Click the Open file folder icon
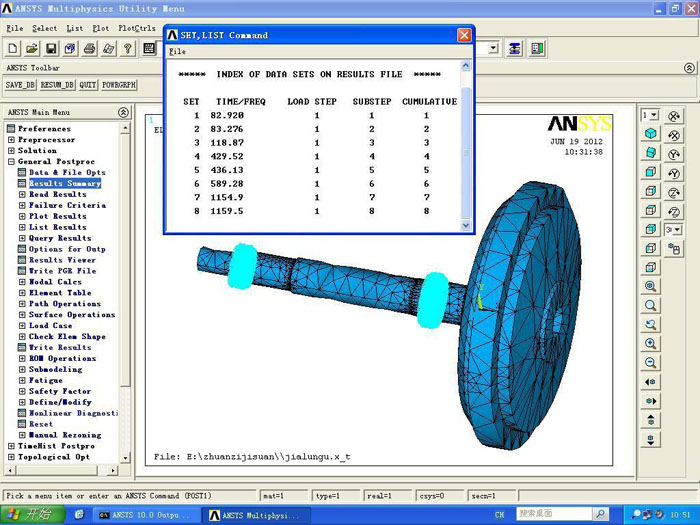 pos(32,48)
